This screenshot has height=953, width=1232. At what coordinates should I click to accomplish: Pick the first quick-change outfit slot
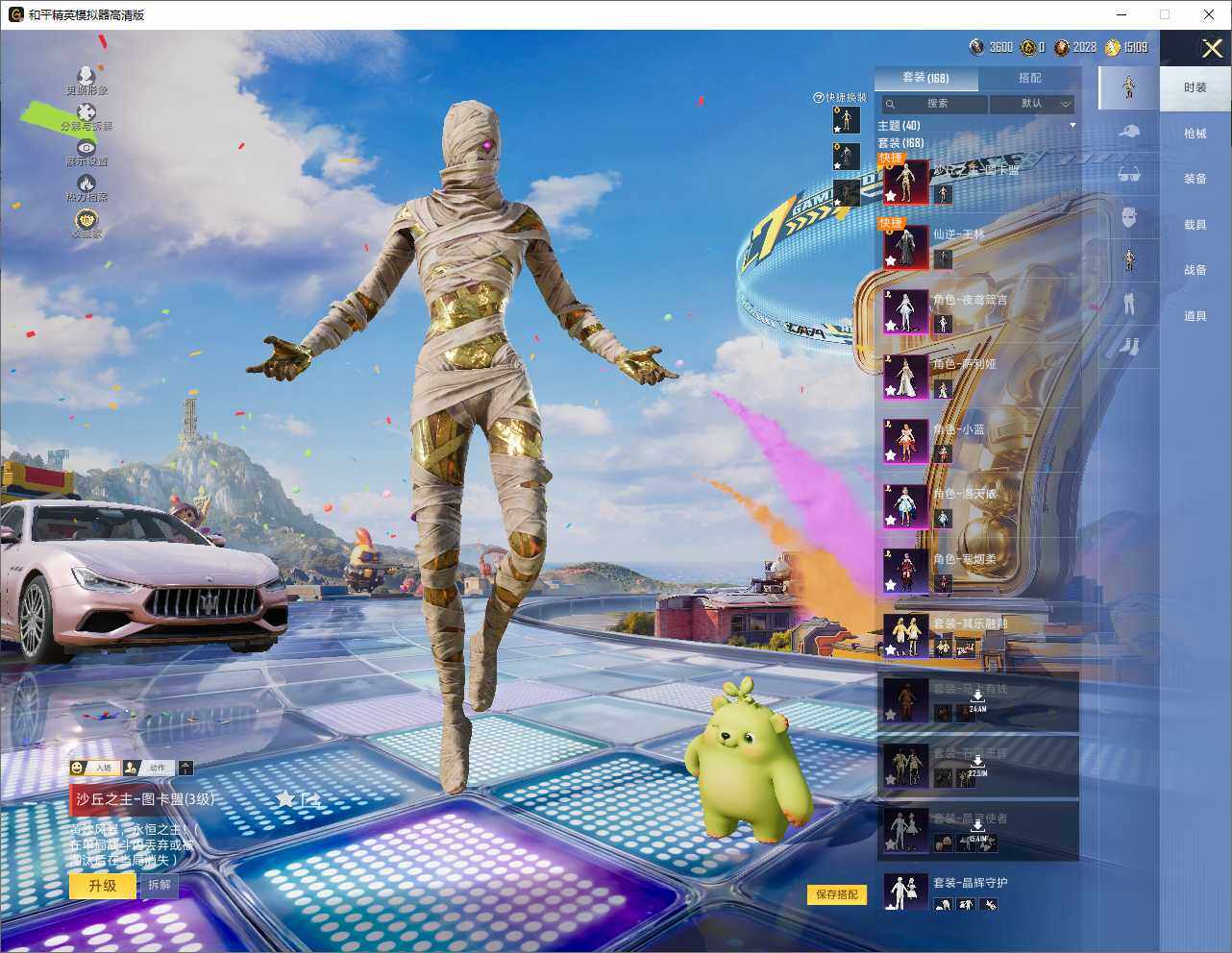point(846,120)
